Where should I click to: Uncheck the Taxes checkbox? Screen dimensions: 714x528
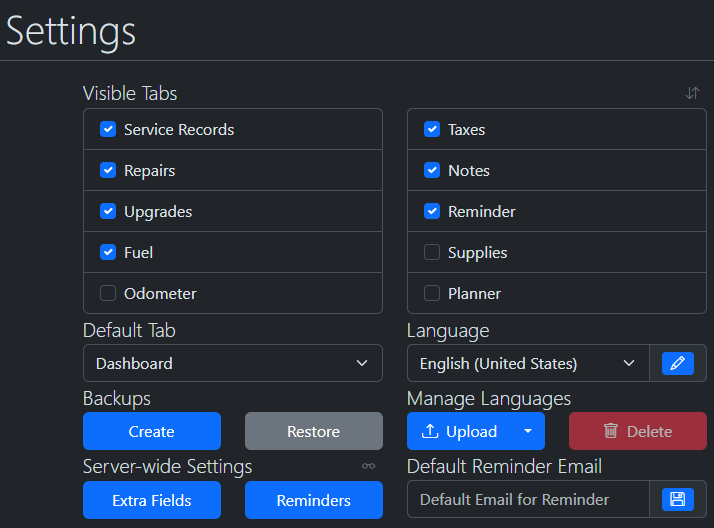[x=432, y=129]
